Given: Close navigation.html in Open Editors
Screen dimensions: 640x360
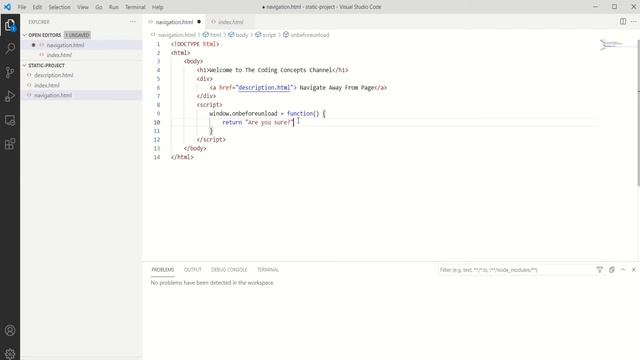Looking at the screenshot, I should coord(33,45).
